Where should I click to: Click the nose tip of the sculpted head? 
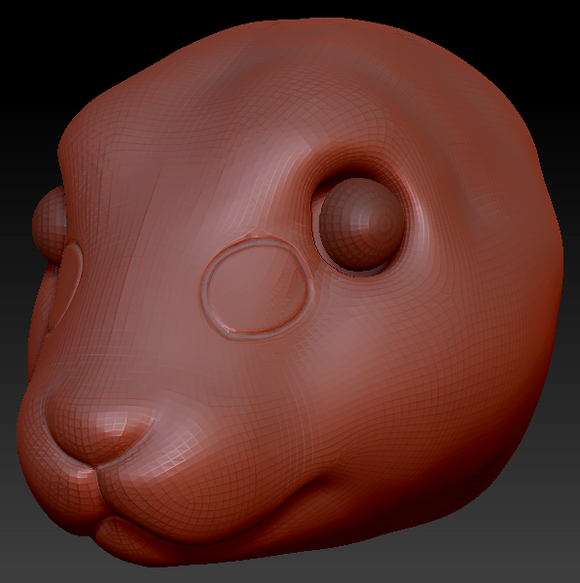(x=100, y=433)
